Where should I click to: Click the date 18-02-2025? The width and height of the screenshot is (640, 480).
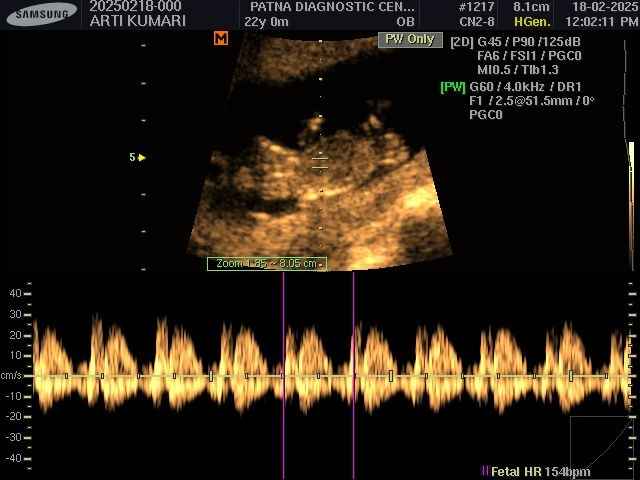pyautogui.click(x=605, y=7)
